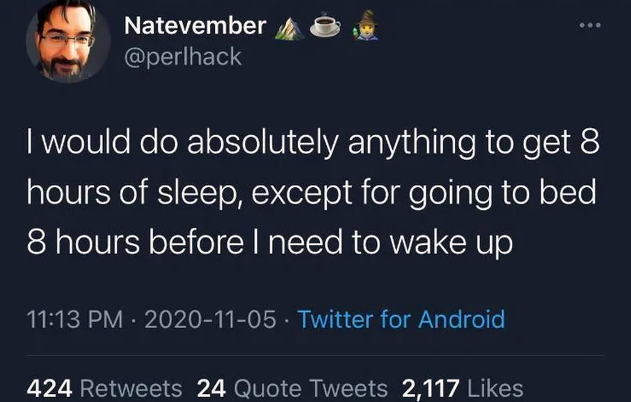Open the Twitter for Android source link

(x=401, y=320)
